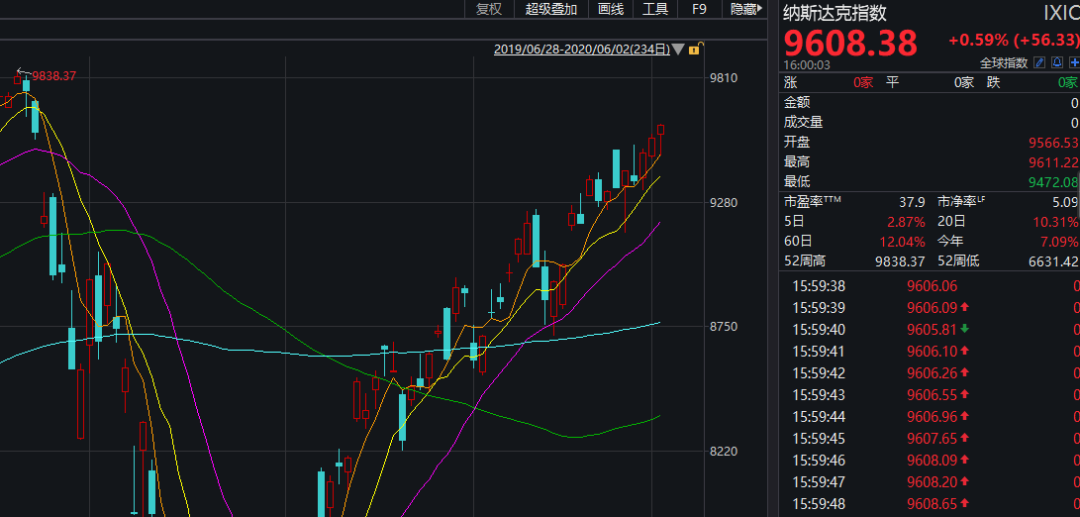Expand the date range dropdown triangle
Image resolution: width=1080 pixels, height=517 pixels.
point(678,49)
